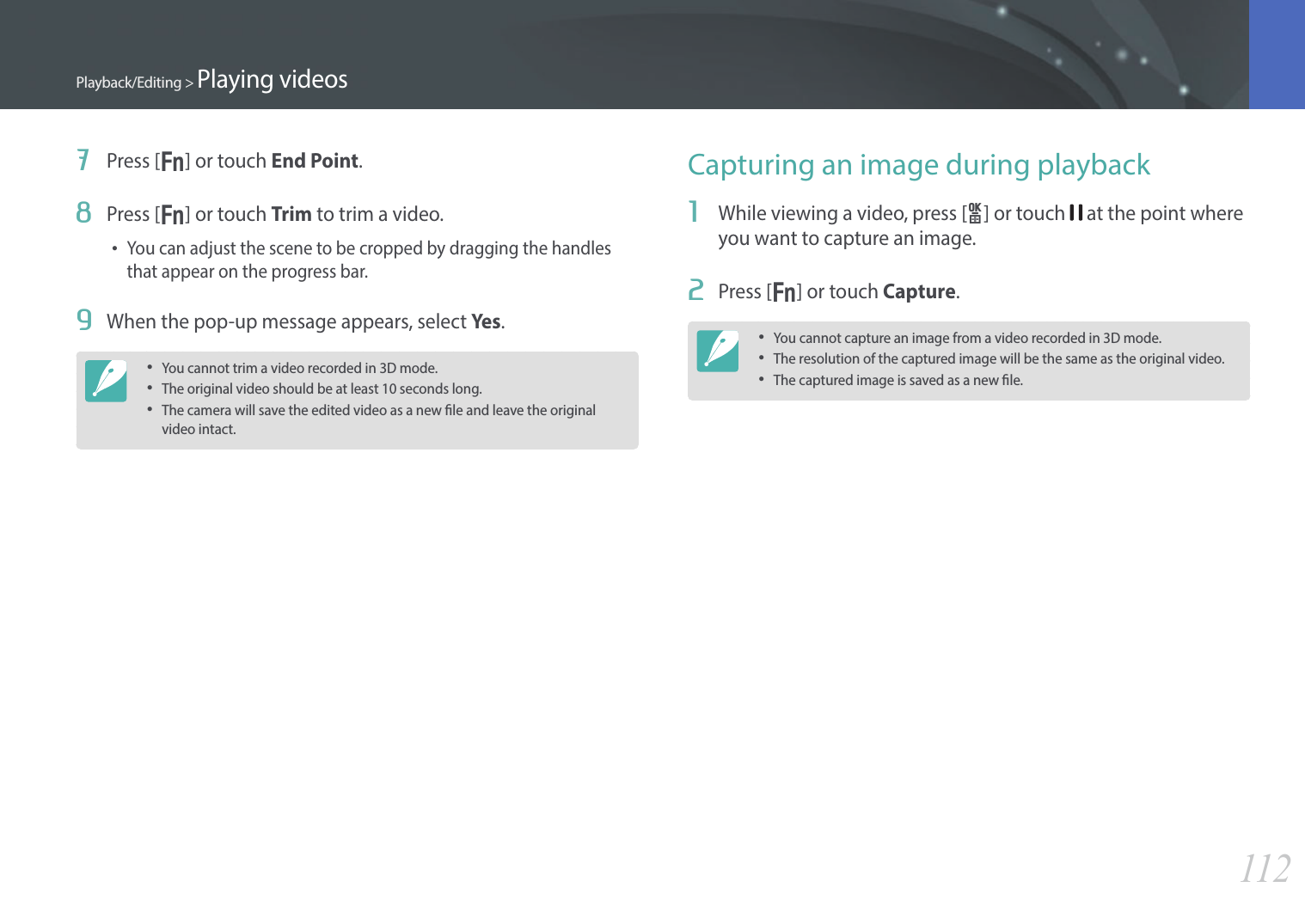
Task: Click the 'resolution of the captured image' note
Action: point(999,358)
